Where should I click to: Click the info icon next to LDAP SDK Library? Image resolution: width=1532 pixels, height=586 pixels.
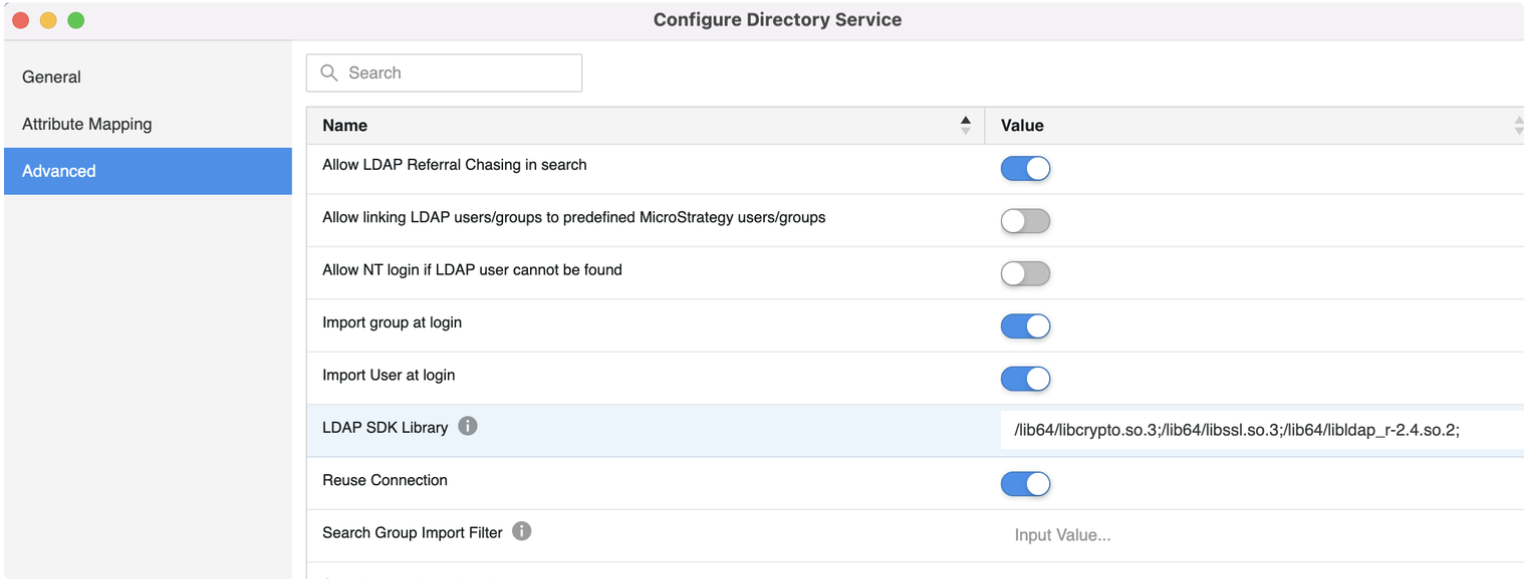pyautogui.click(x=469, y=426)
